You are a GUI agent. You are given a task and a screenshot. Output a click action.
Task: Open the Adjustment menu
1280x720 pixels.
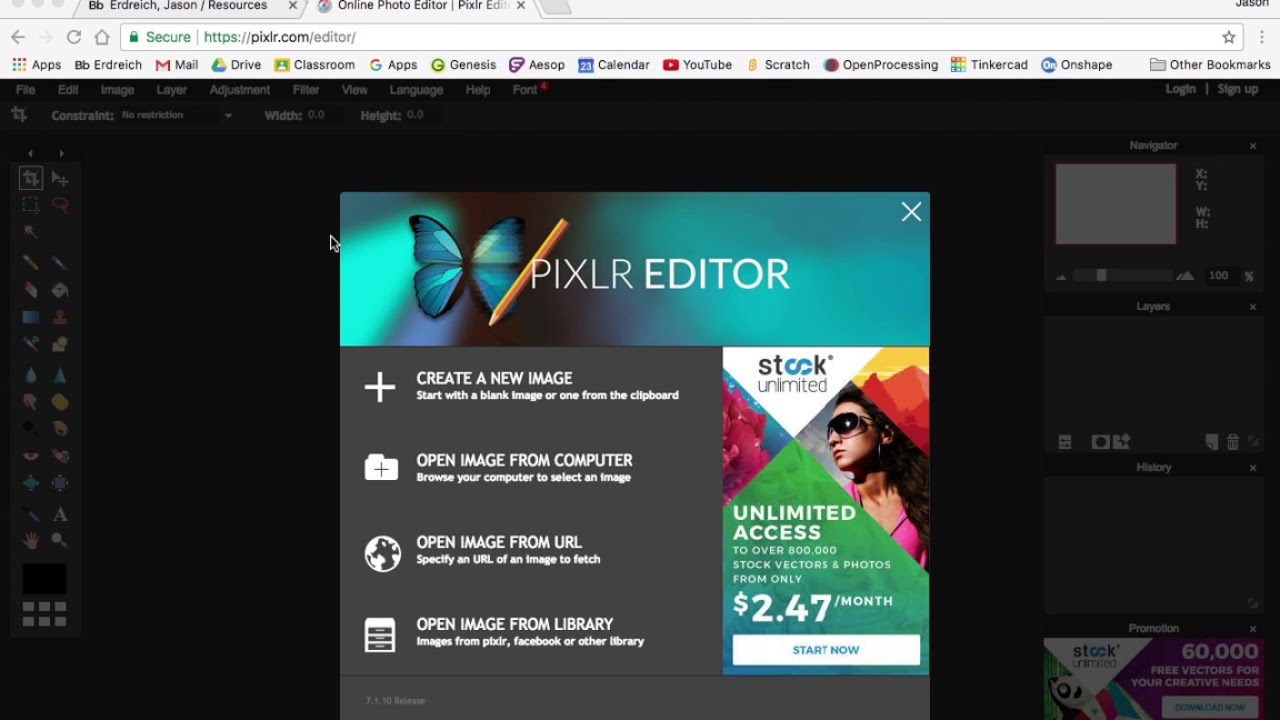click(240, 89)
